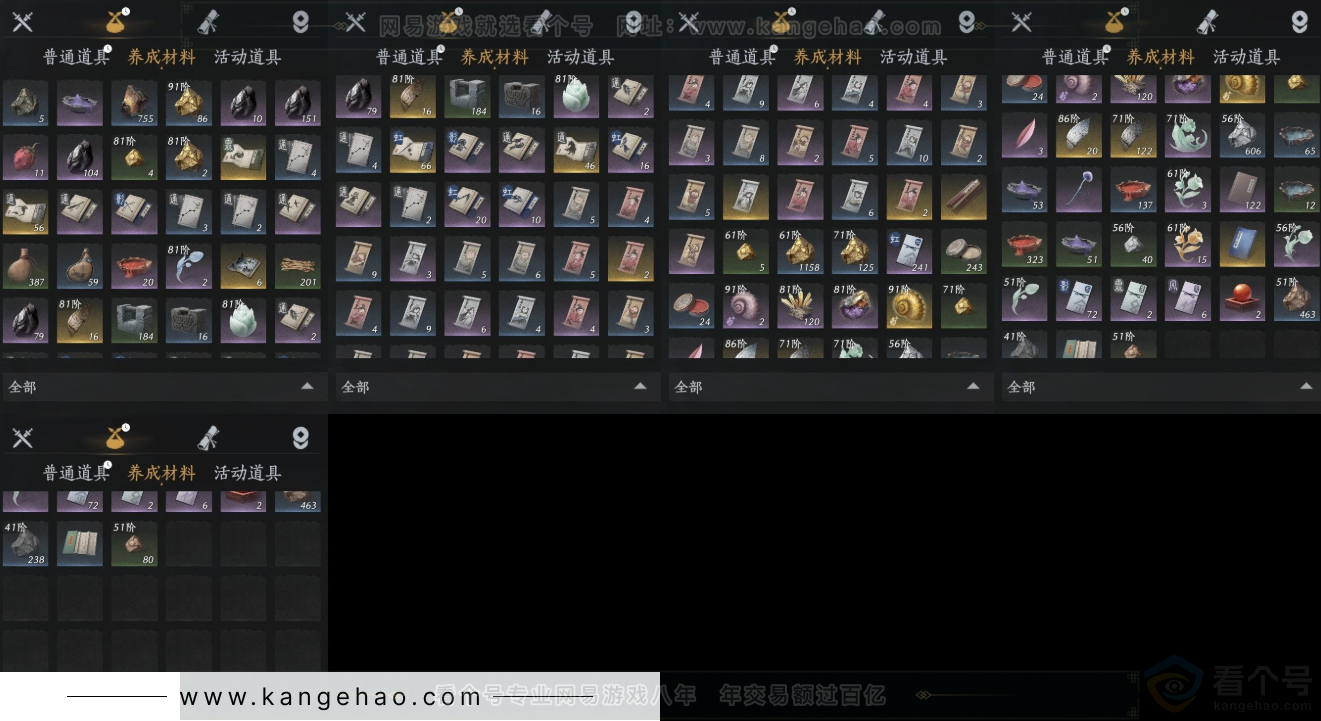Switch to 普通道具 tab in the first top panel
The image size is (1321, 721).
76,57
